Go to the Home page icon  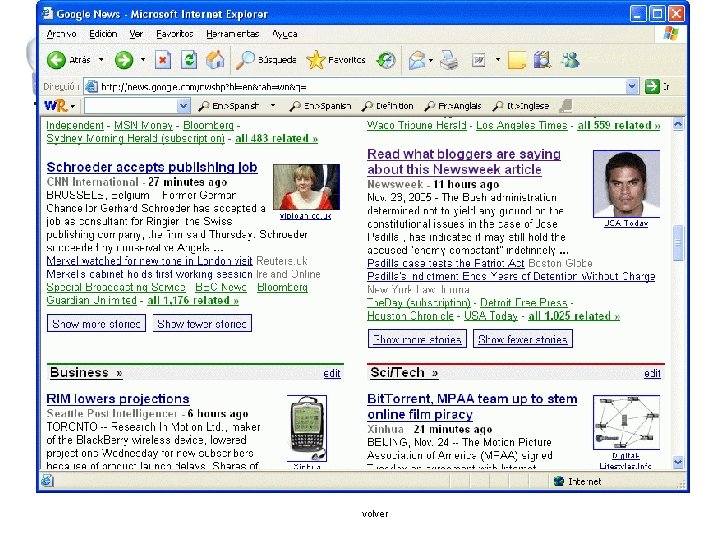tap(215, 60)
